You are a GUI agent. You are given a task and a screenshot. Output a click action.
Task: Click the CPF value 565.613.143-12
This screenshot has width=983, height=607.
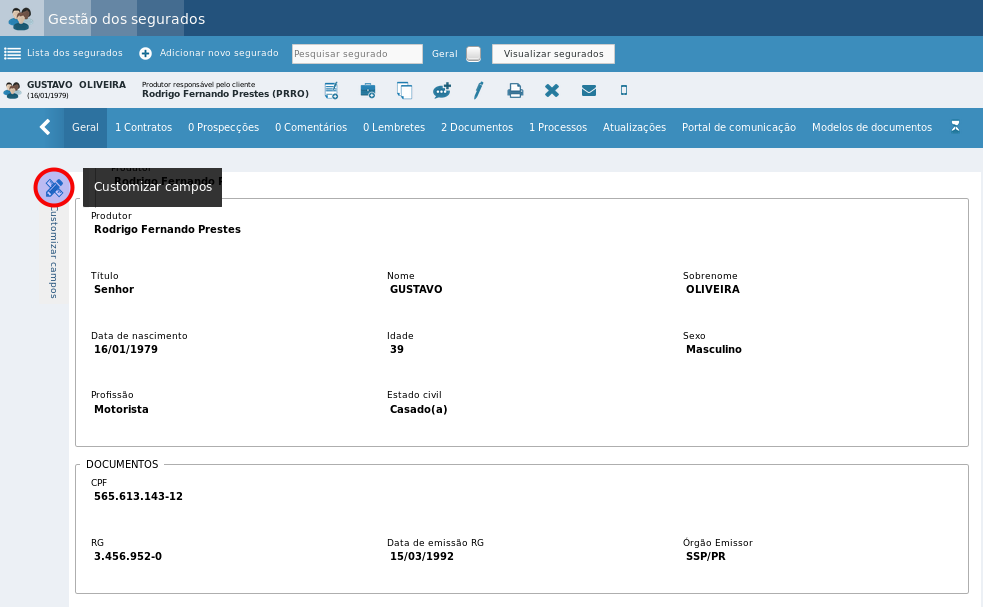click(x=139, y=496)
